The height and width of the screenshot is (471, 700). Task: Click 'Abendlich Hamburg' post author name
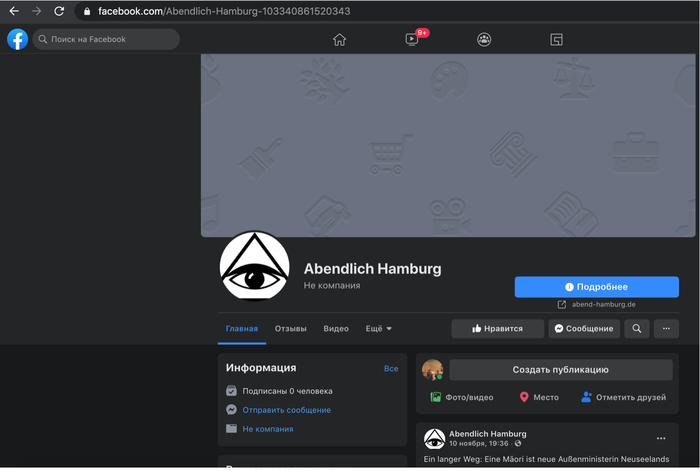coord(488,434)
